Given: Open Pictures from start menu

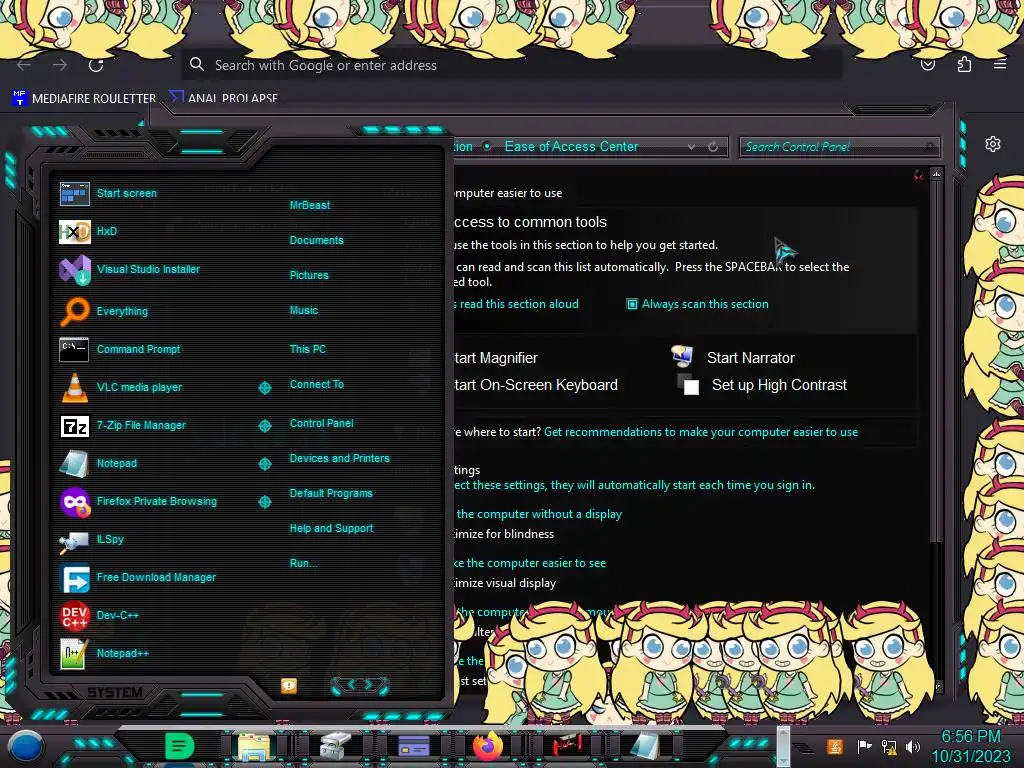Looking at the screenshot, I should (309, 276).
